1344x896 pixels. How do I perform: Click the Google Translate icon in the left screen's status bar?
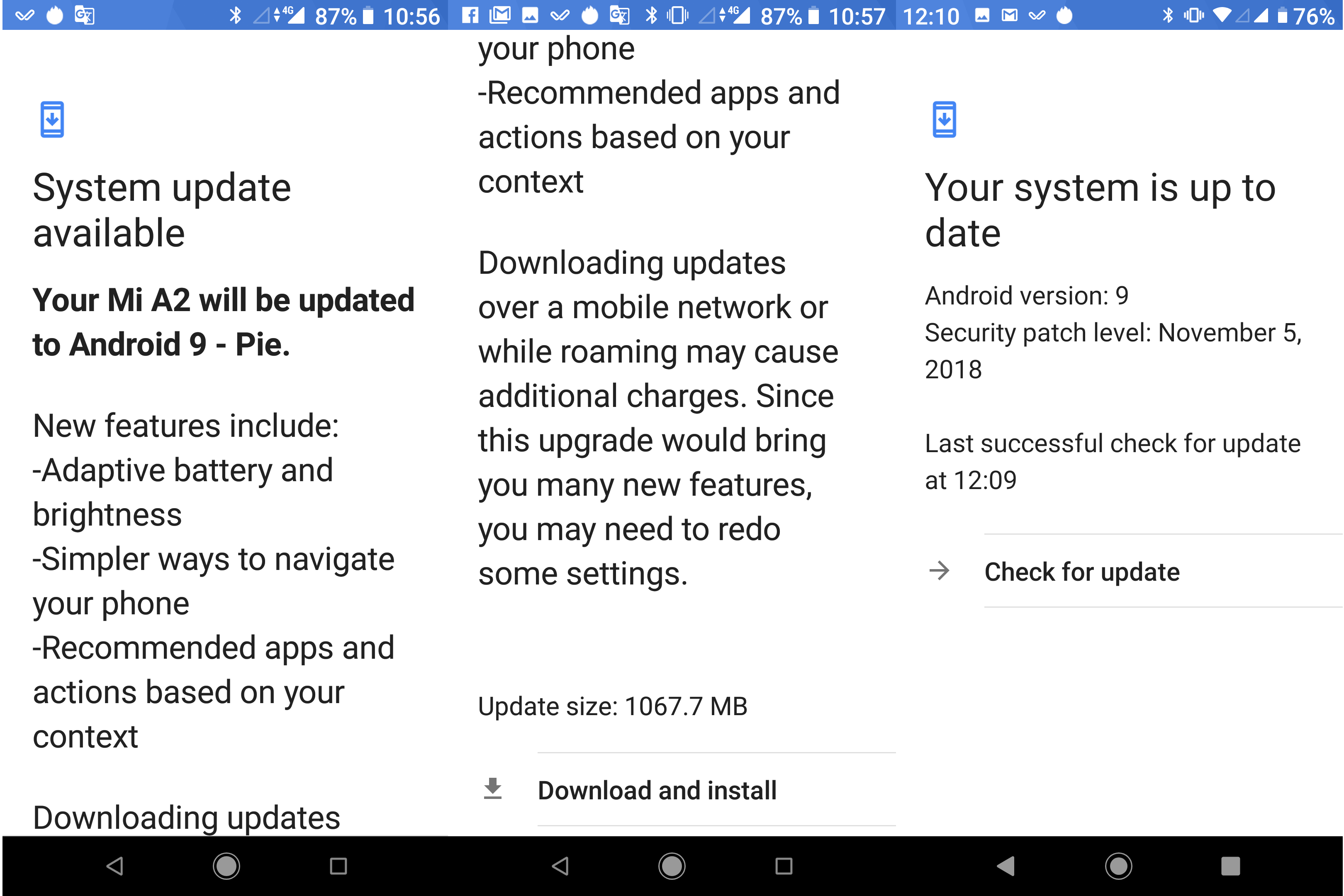[85, 15]
